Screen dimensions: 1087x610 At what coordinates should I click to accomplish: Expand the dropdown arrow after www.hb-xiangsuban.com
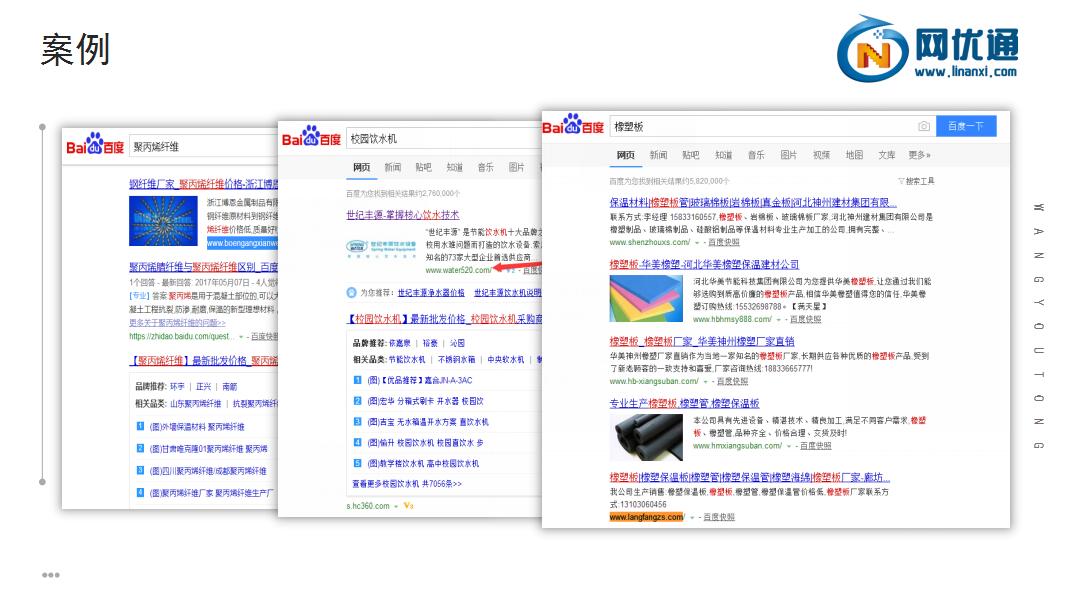[x=705, y=382]
